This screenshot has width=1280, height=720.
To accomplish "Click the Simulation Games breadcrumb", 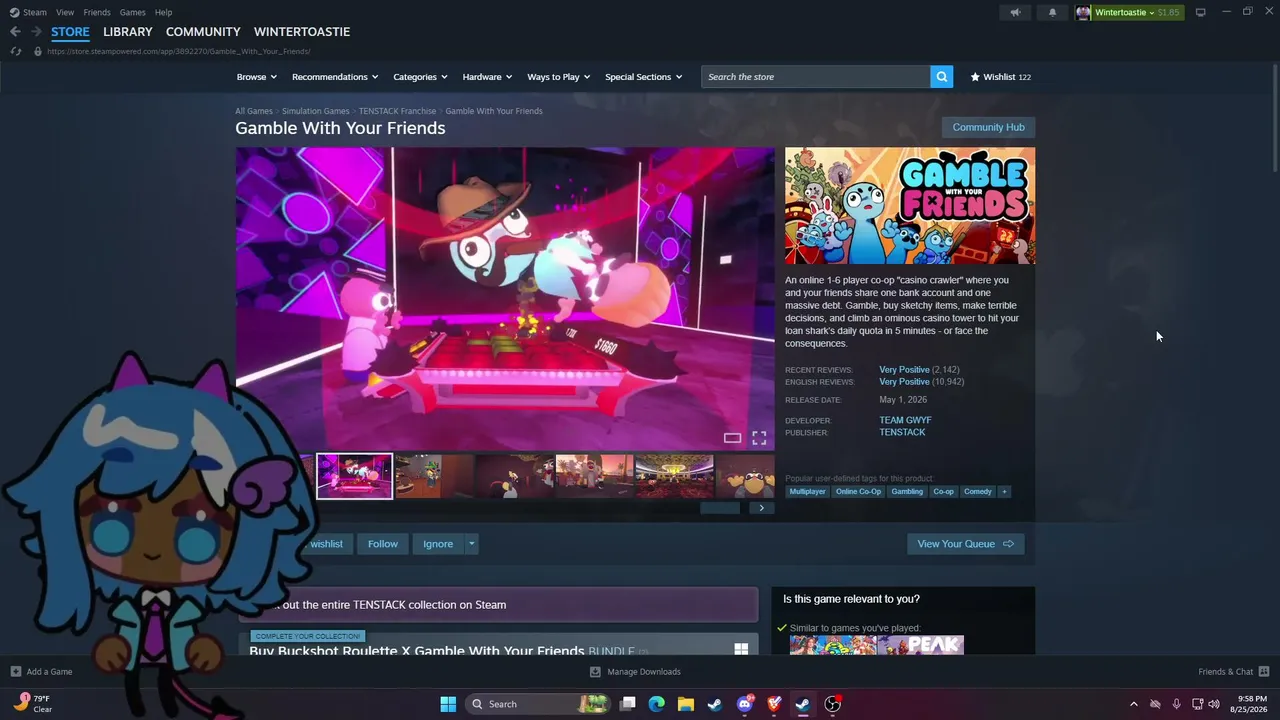I will coord(316,111).
